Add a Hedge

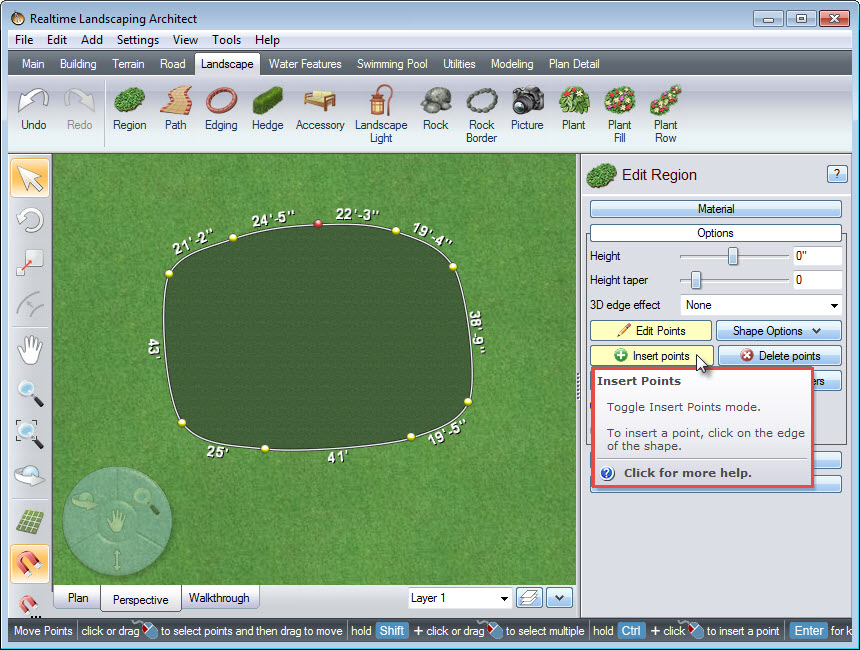click(x=268, y=109)
